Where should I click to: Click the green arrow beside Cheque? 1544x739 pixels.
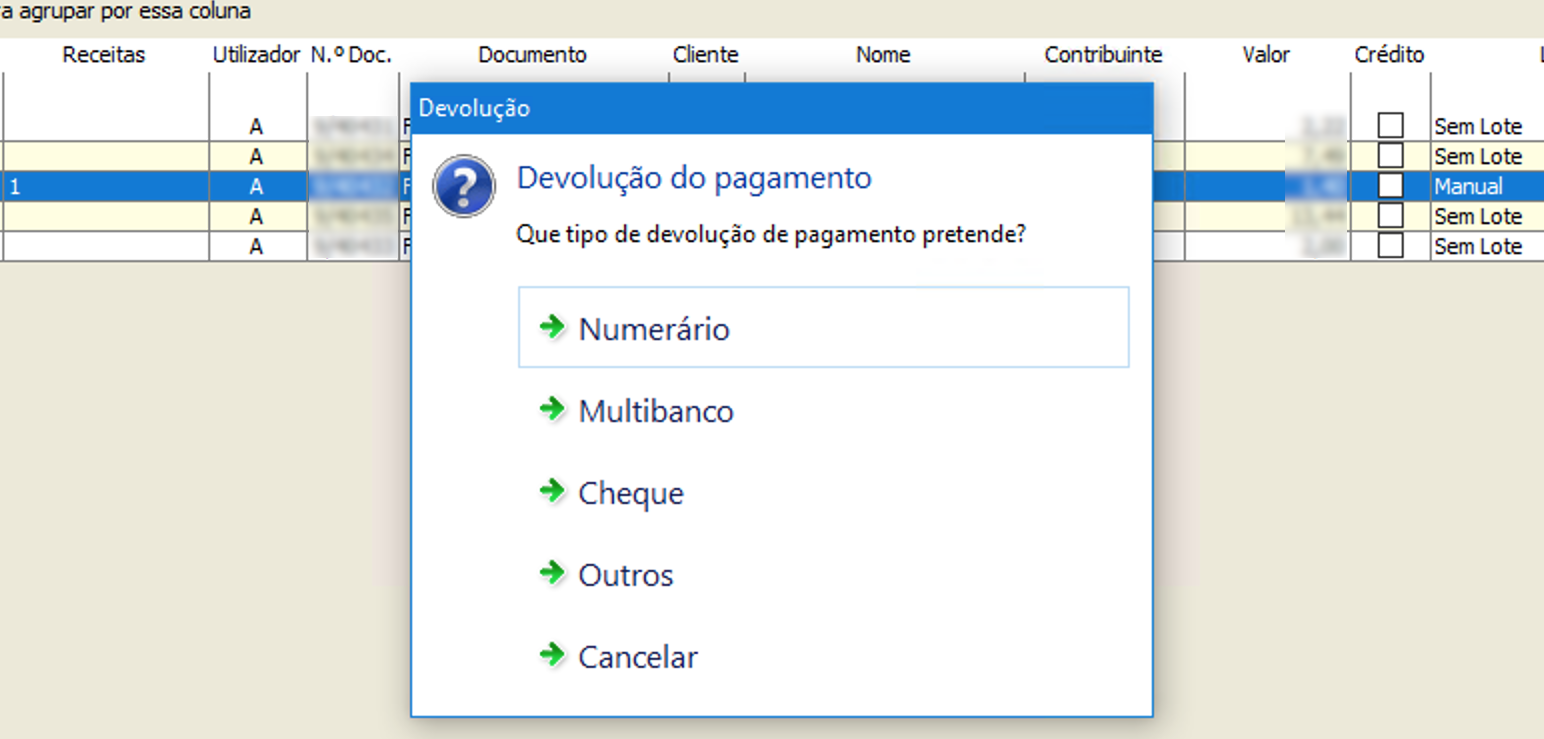[552, 491]
